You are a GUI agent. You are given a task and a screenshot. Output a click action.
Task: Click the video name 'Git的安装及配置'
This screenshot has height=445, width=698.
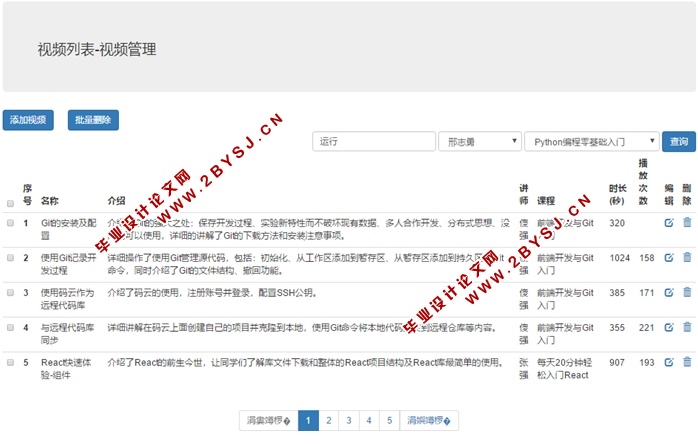69,229
